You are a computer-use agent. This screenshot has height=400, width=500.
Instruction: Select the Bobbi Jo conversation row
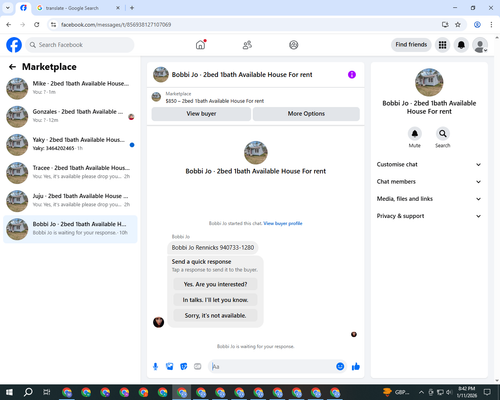click(x=70, y=229)
